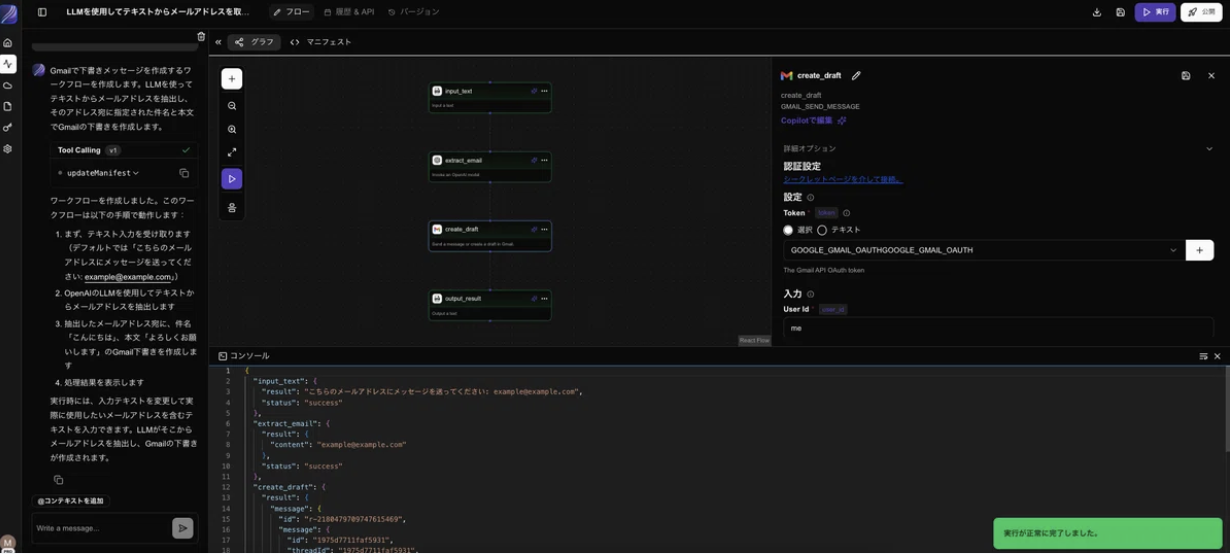This screenshot has height=554, width=1230.
Task: Open the workflow activity sidebar icon
Action: [x=8, y=64]
